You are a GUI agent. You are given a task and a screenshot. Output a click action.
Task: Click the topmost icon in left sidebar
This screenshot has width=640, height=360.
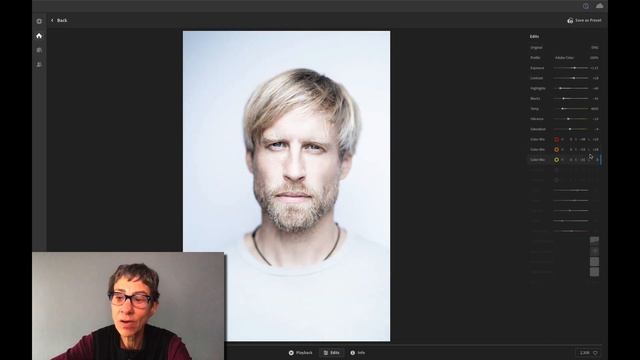[x=39, y=21]
